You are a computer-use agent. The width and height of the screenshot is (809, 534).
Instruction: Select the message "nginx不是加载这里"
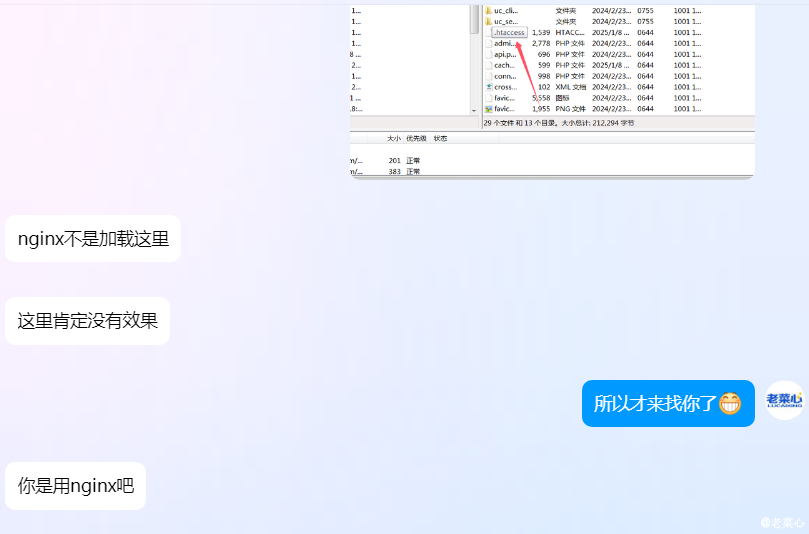[x=93, y=239]
